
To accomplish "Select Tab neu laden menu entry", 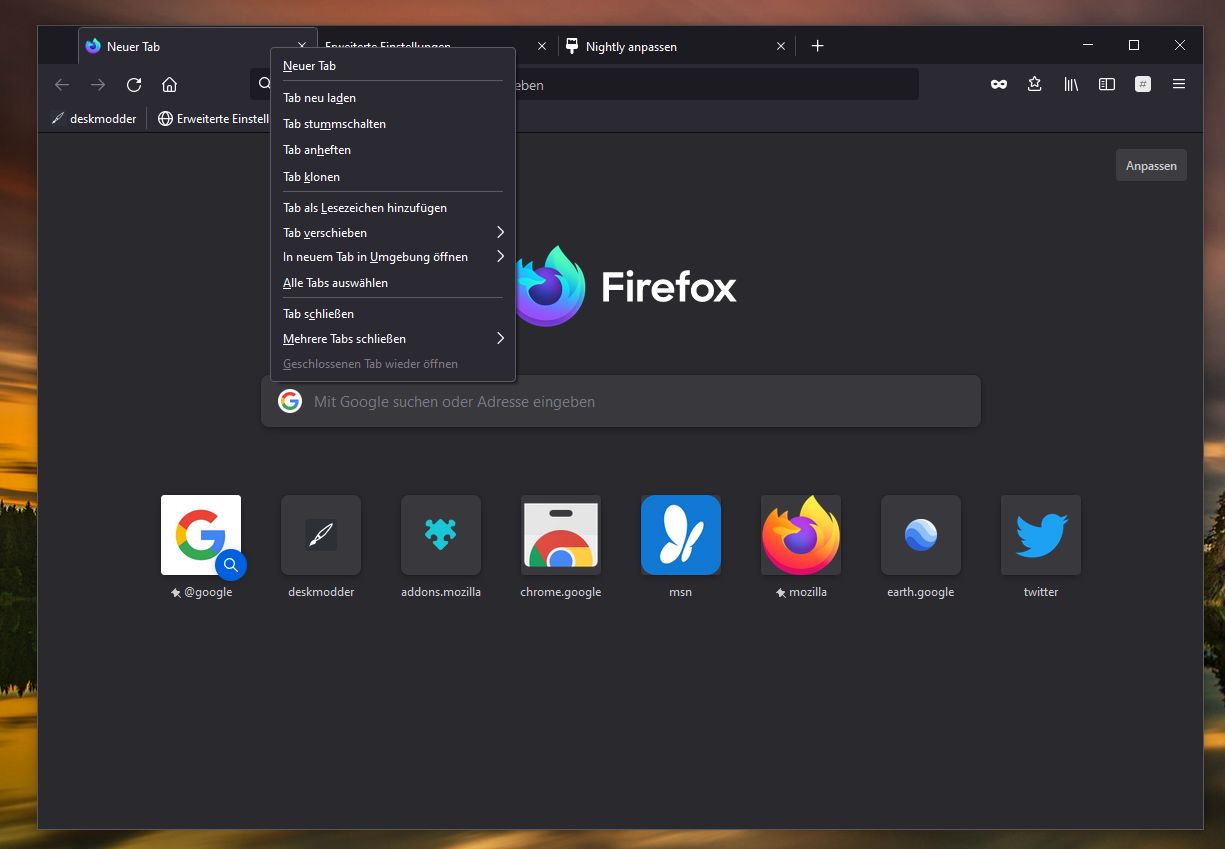I will click(x=393, y=98).
